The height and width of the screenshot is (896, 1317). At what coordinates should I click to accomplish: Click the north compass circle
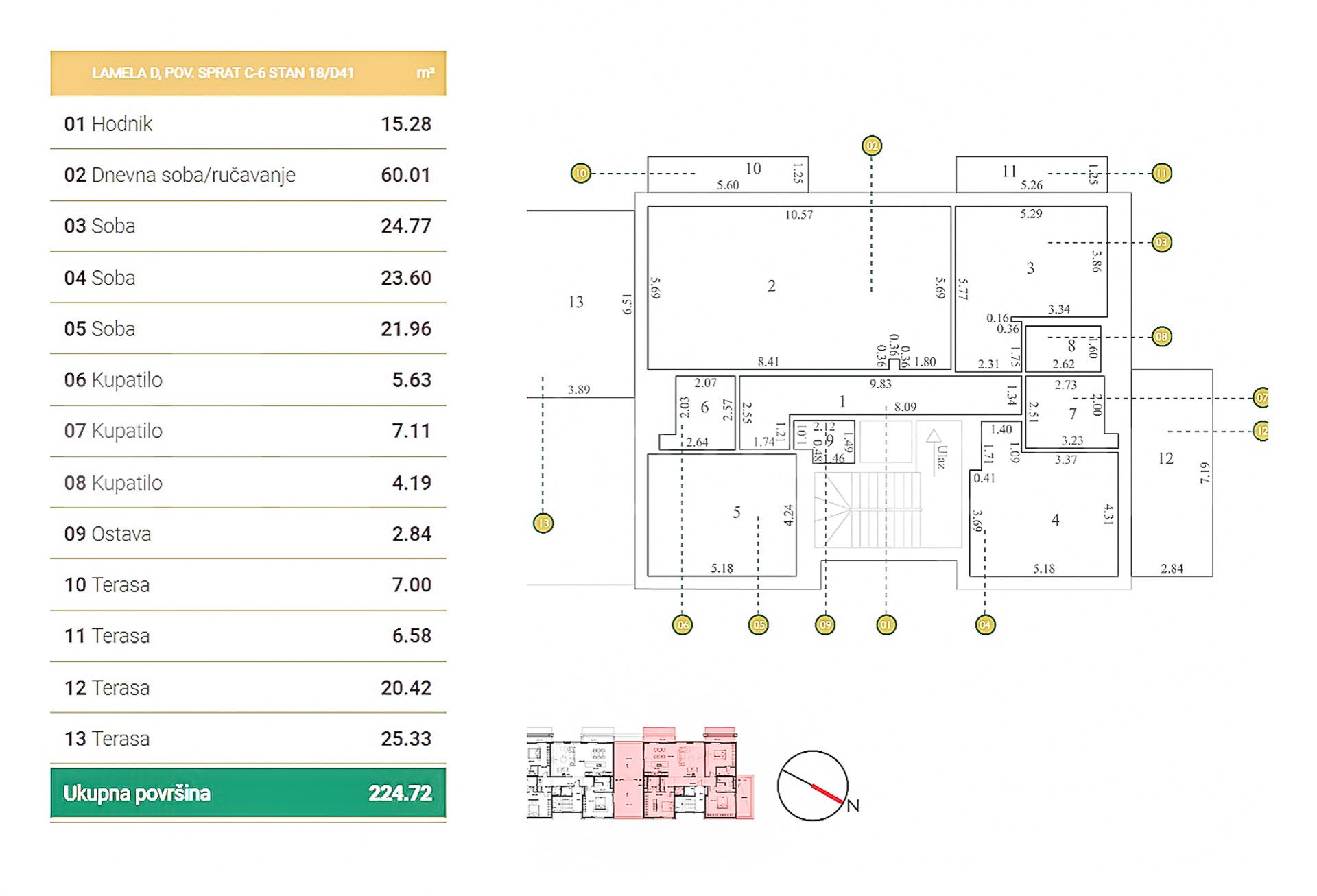(x=812, y=786)
